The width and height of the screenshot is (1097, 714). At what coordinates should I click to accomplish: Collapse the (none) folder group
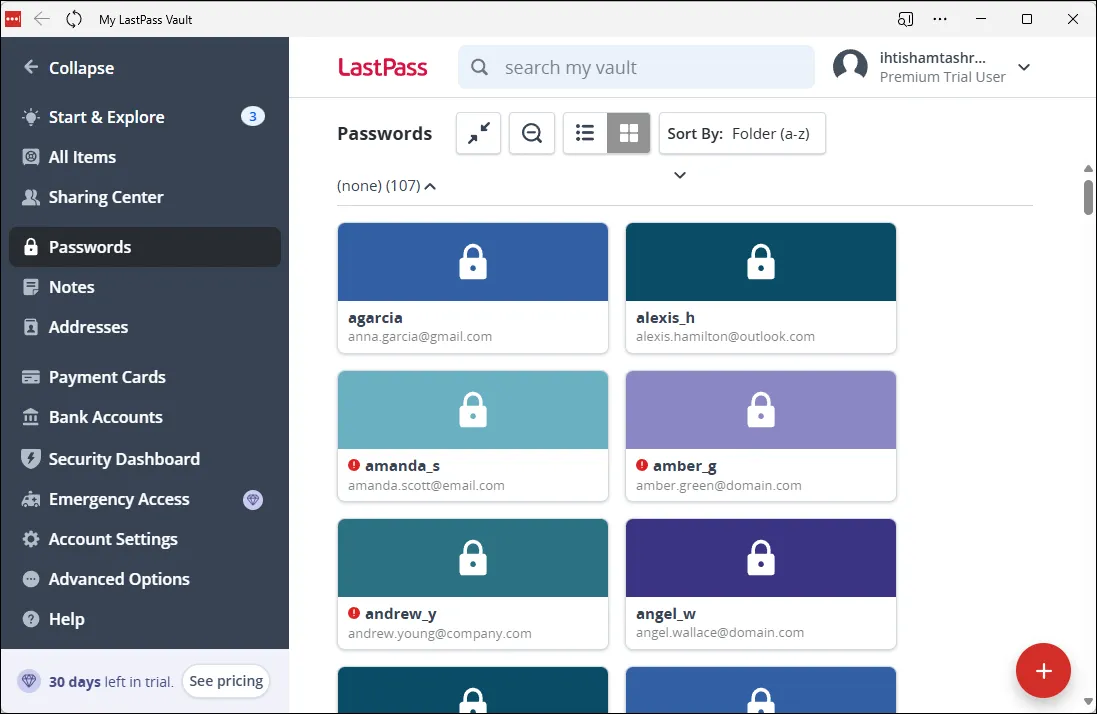430,185
